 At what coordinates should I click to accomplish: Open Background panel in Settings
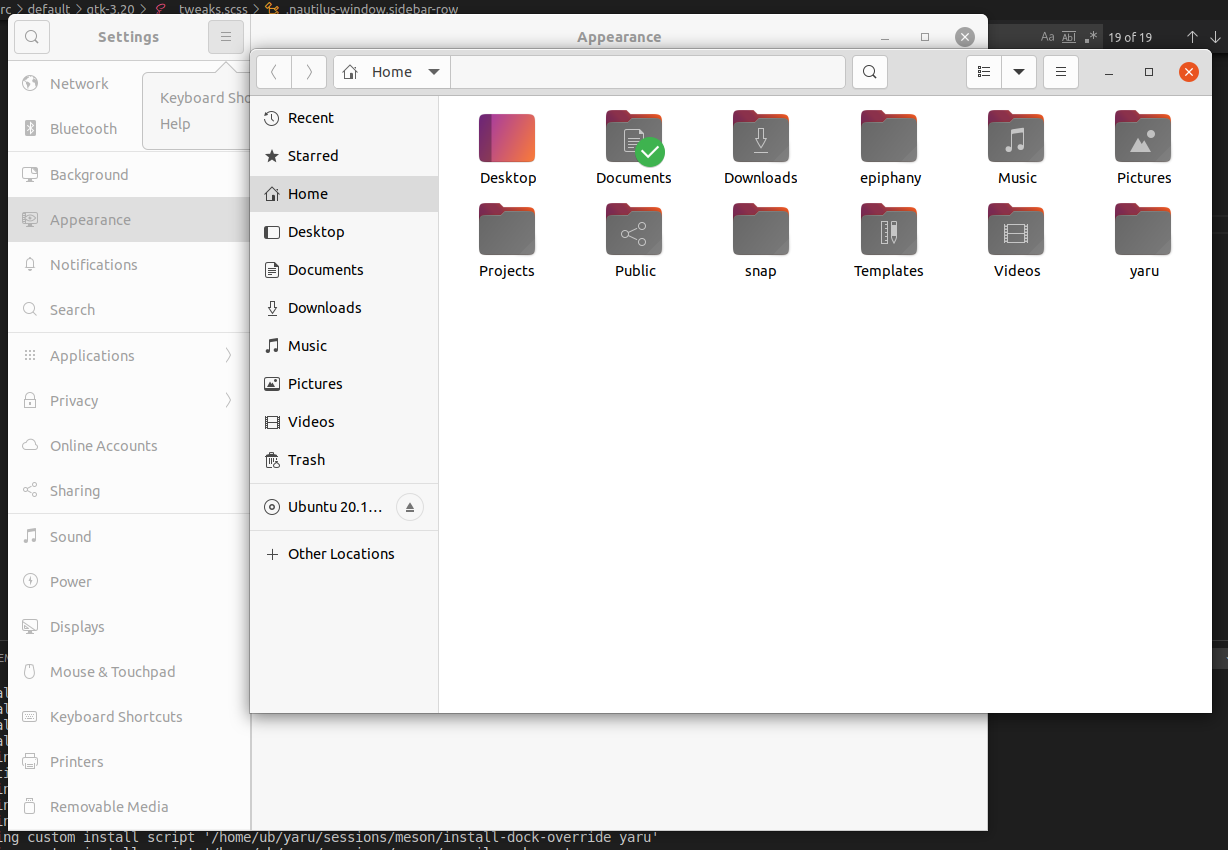129,175
